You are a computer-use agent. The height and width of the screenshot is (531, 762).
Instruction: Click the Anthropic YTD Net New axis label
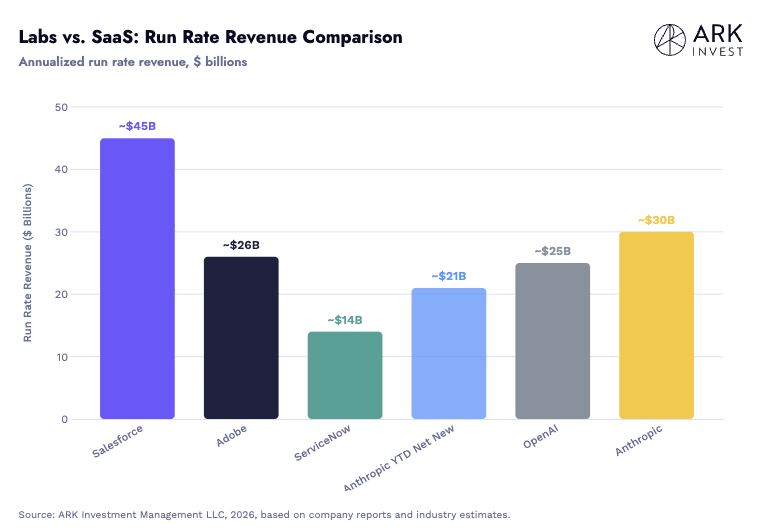tap(399, 458)
